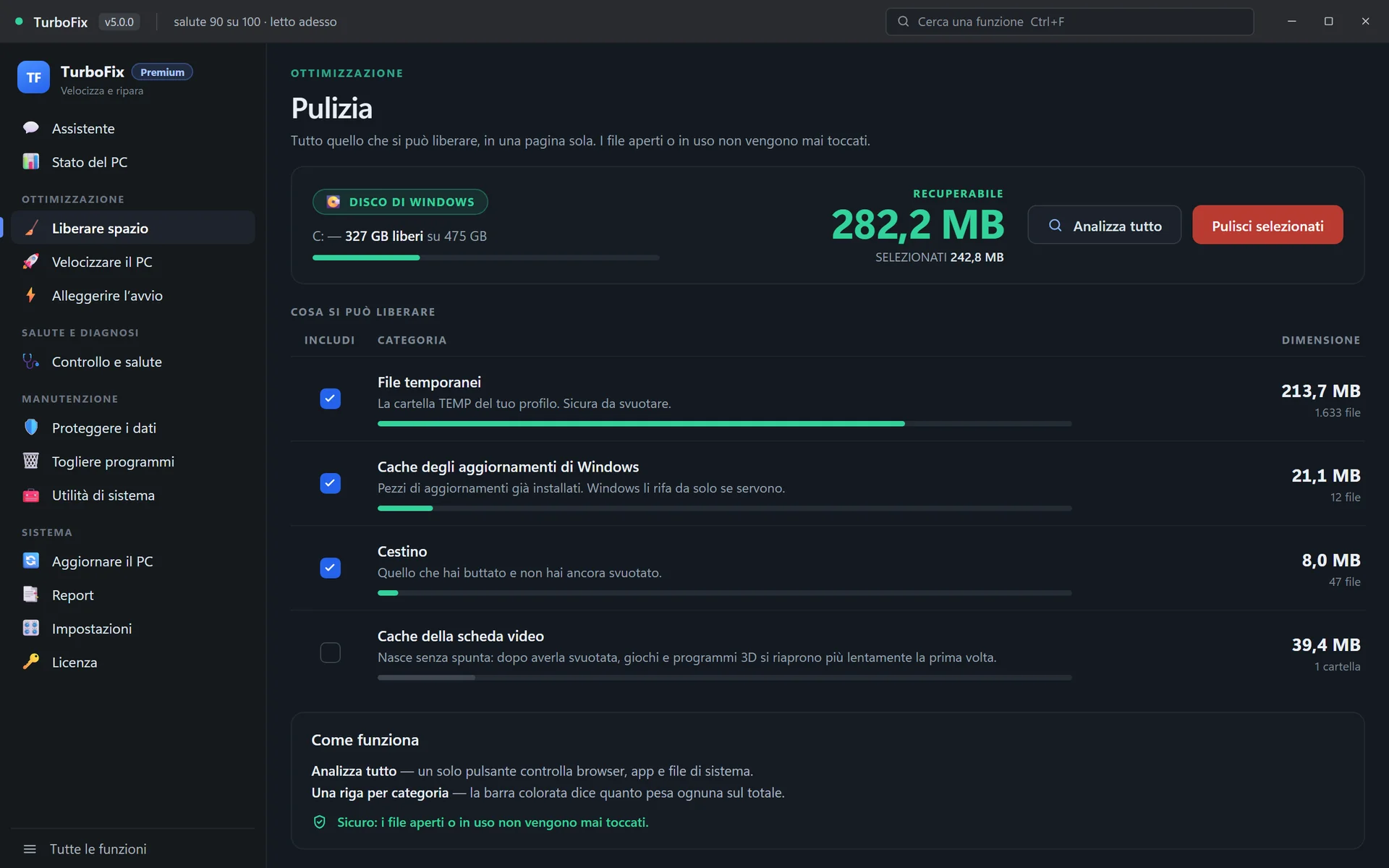This screenshot has height=868, width=1389.
Task: Click the magnifier icon in the search bar
Action: click(903, 22)
